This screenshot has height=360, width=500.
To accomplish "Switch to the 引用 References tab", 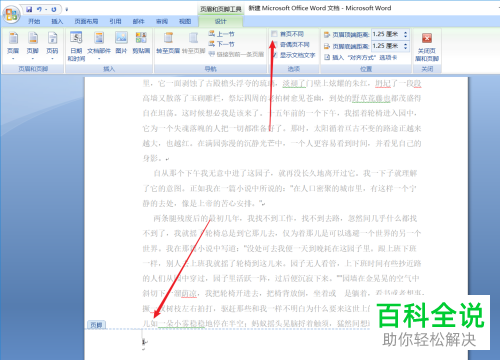I will pos(115,22).
